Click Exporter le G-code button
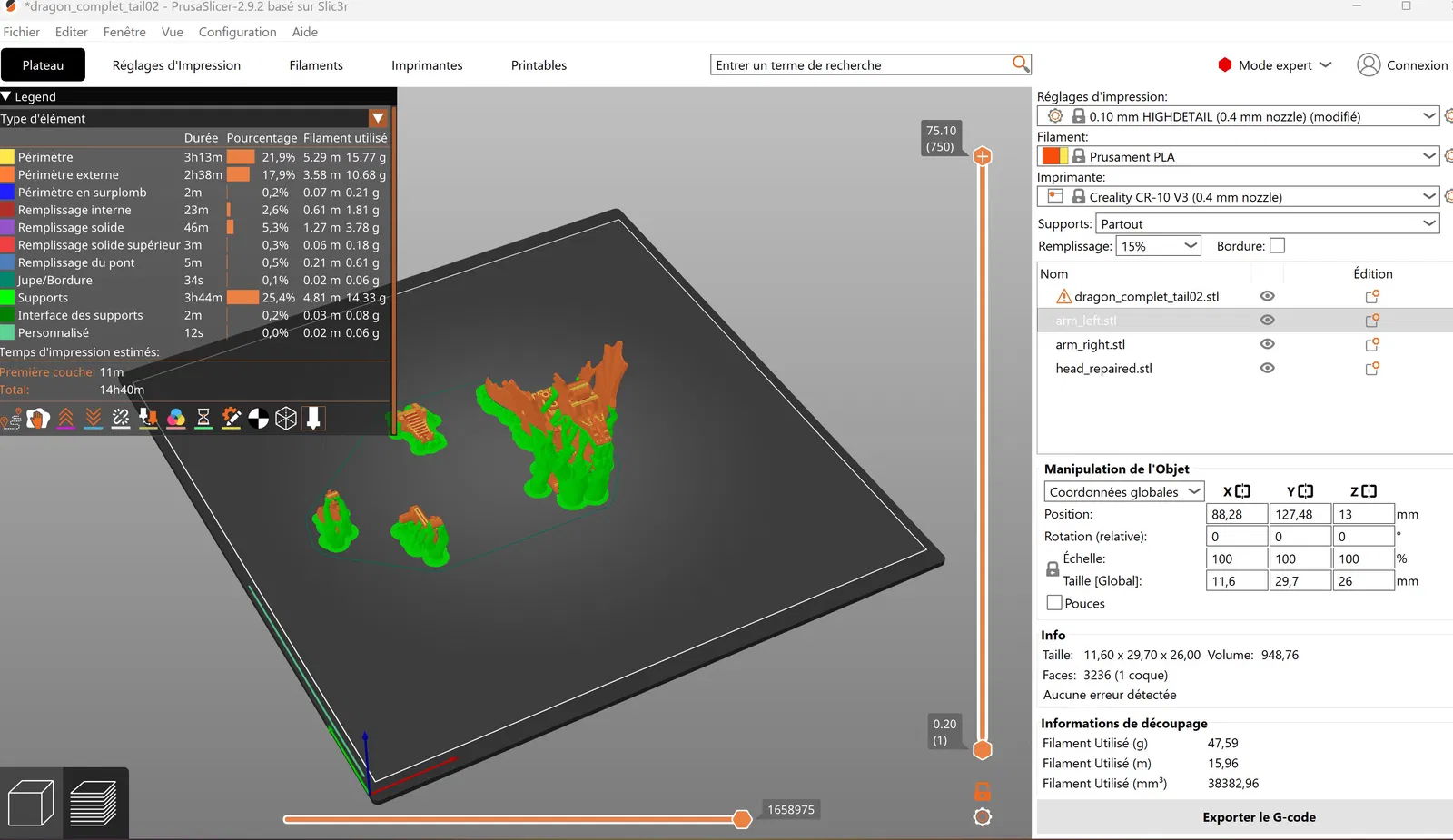Screen dimensions: 1453x840 click(x=1259, y=817)
